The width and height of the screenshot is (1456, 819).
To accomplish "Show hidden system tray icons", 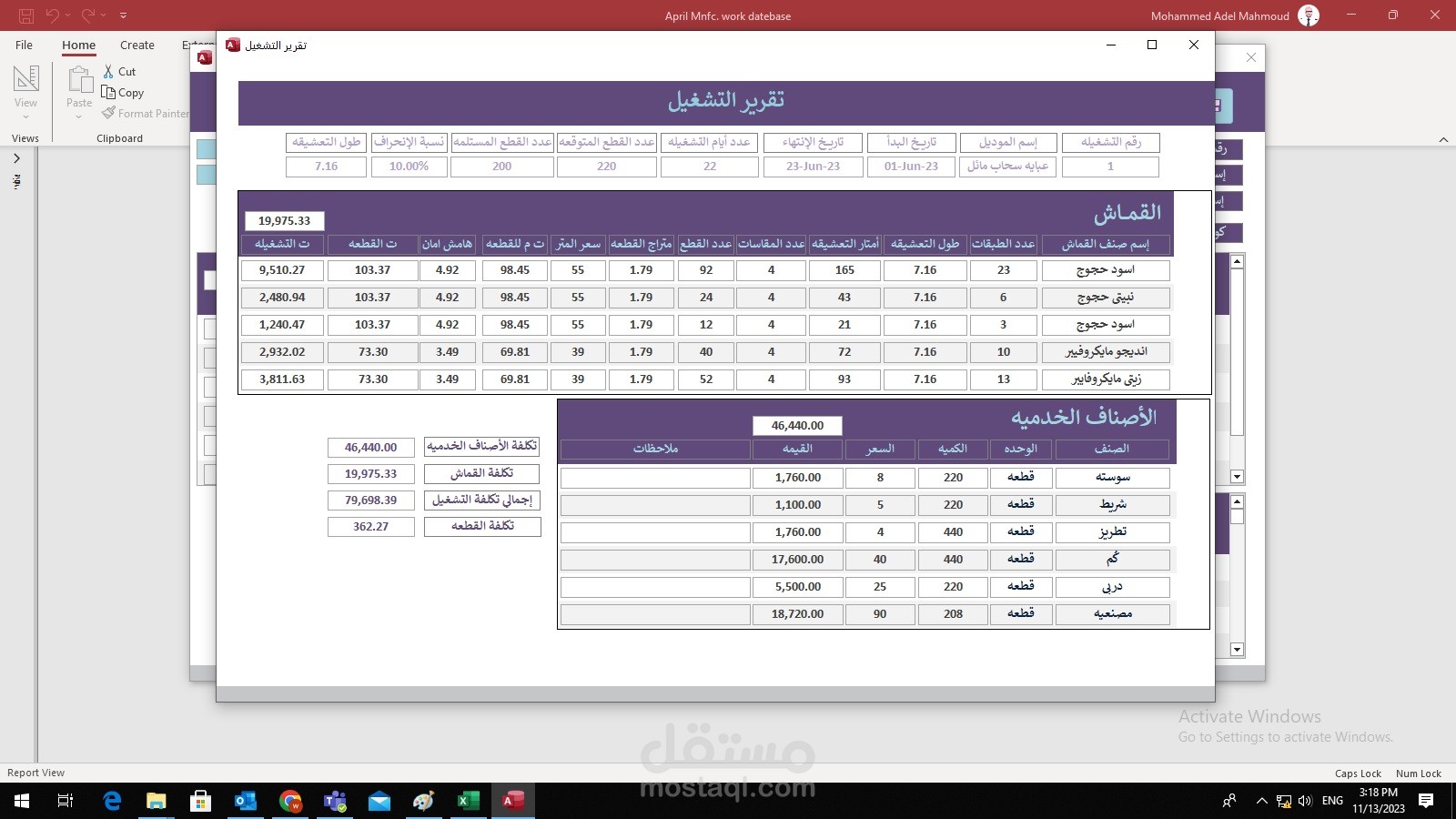I will pos(1261,801).
